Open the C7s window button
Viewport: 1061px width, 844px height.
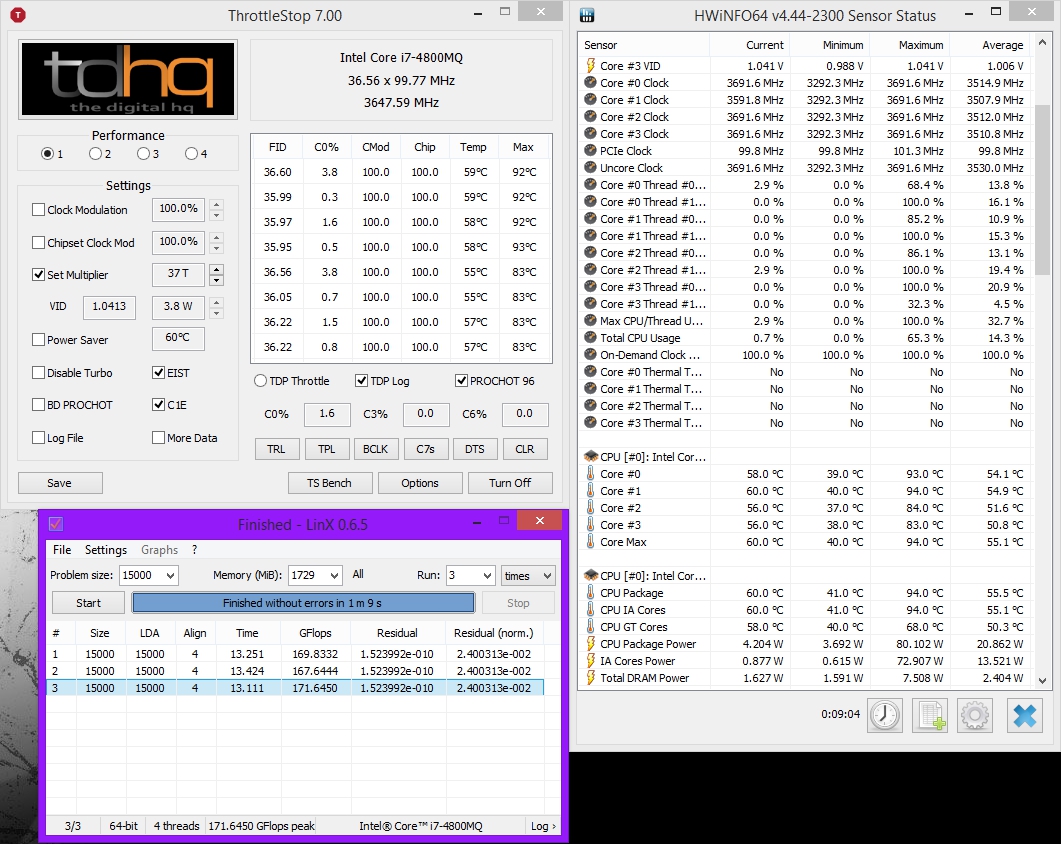(x=426, y=449)
